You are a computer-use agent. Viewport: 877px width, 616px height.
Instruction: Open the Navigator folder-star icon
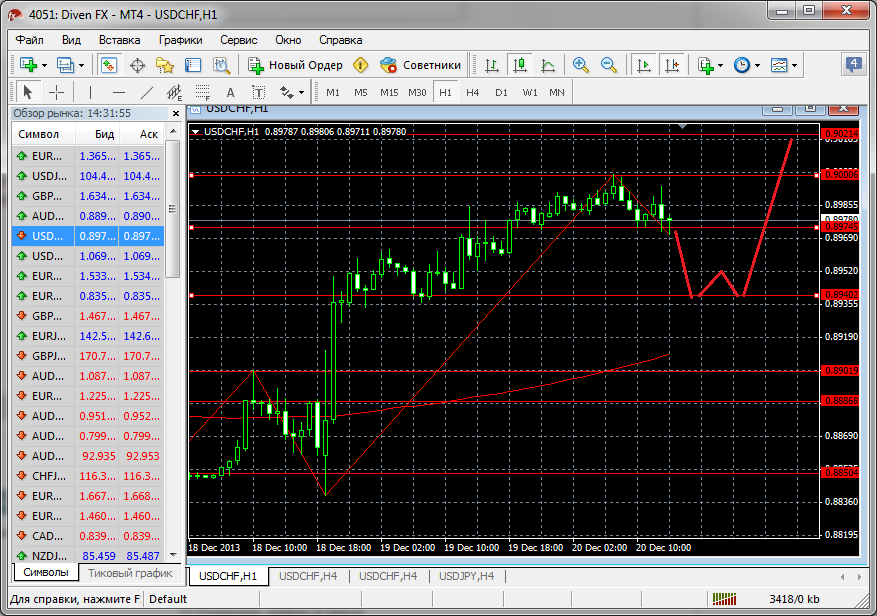[x=164, y=65]
